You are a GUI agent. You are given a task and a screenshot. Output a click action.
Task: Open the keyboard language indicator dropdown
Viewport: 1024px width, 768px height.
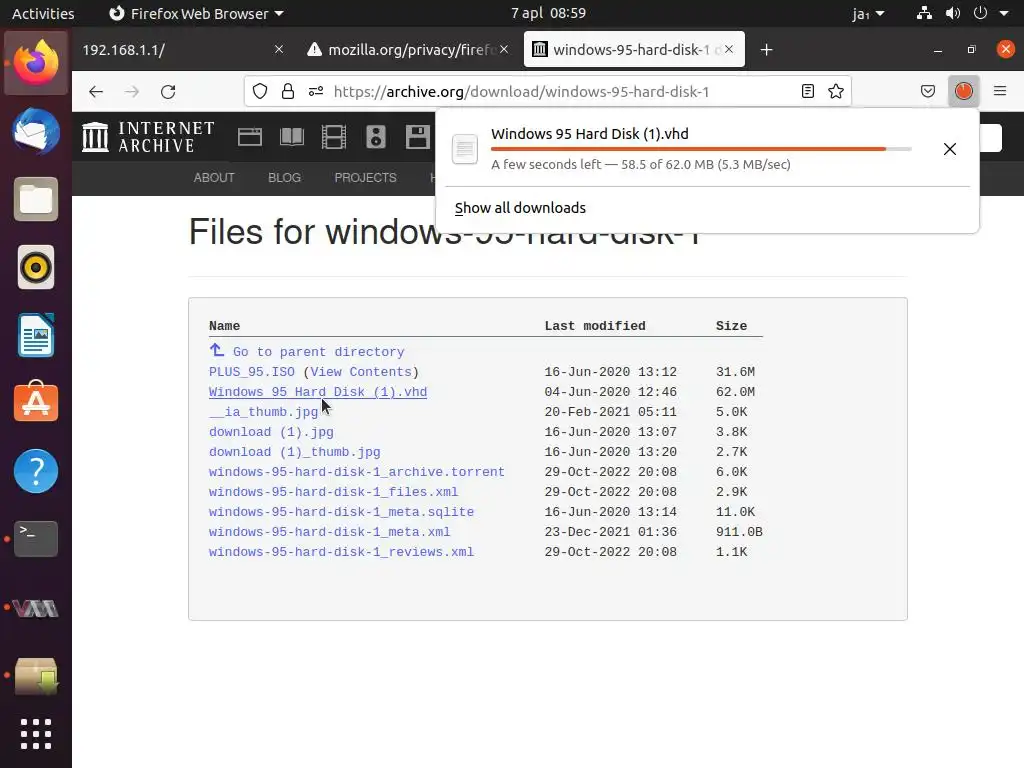(x=869, y=13)
